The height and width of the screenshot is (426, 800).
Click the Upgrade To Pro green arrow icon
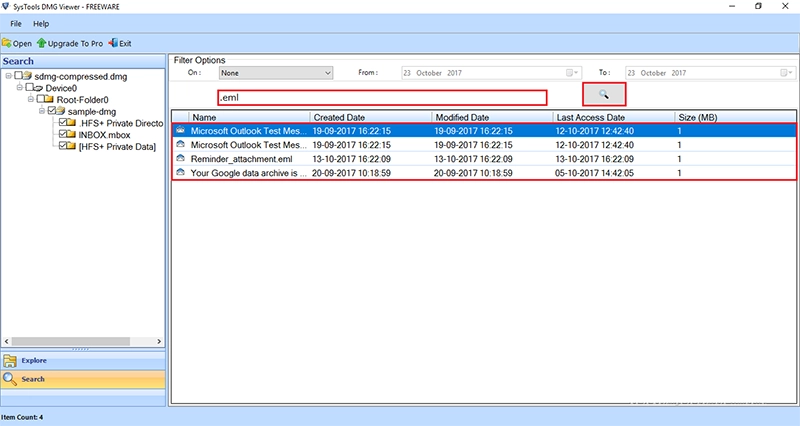click(41, 43)
